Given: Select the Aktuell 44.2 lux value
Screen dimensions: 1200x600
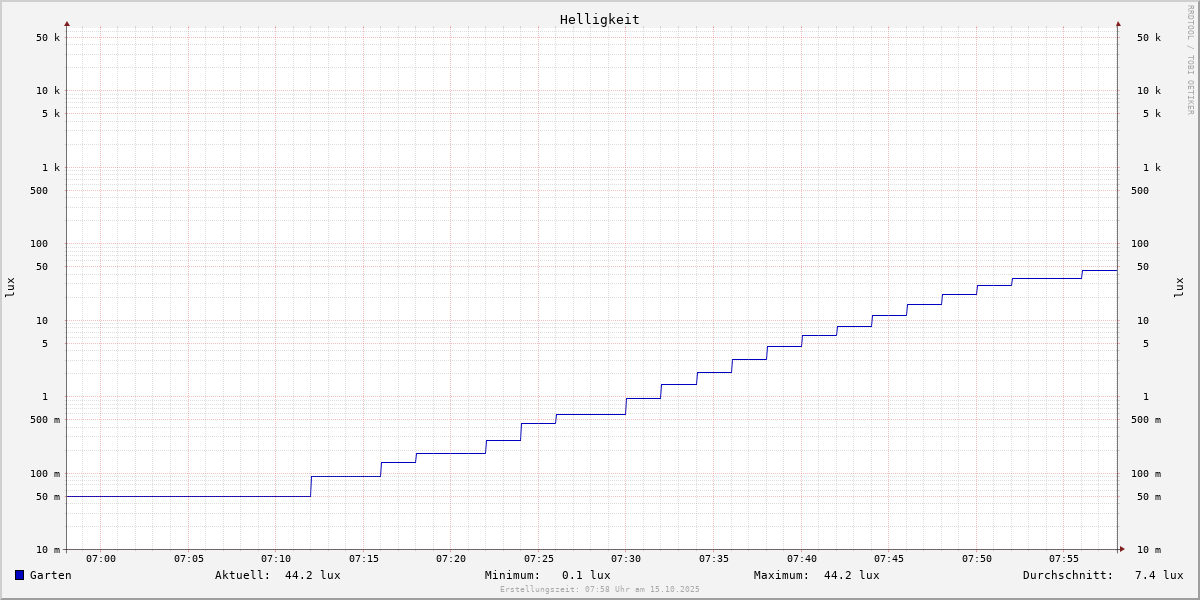Looking at the screenshot, I should (312, 575).
